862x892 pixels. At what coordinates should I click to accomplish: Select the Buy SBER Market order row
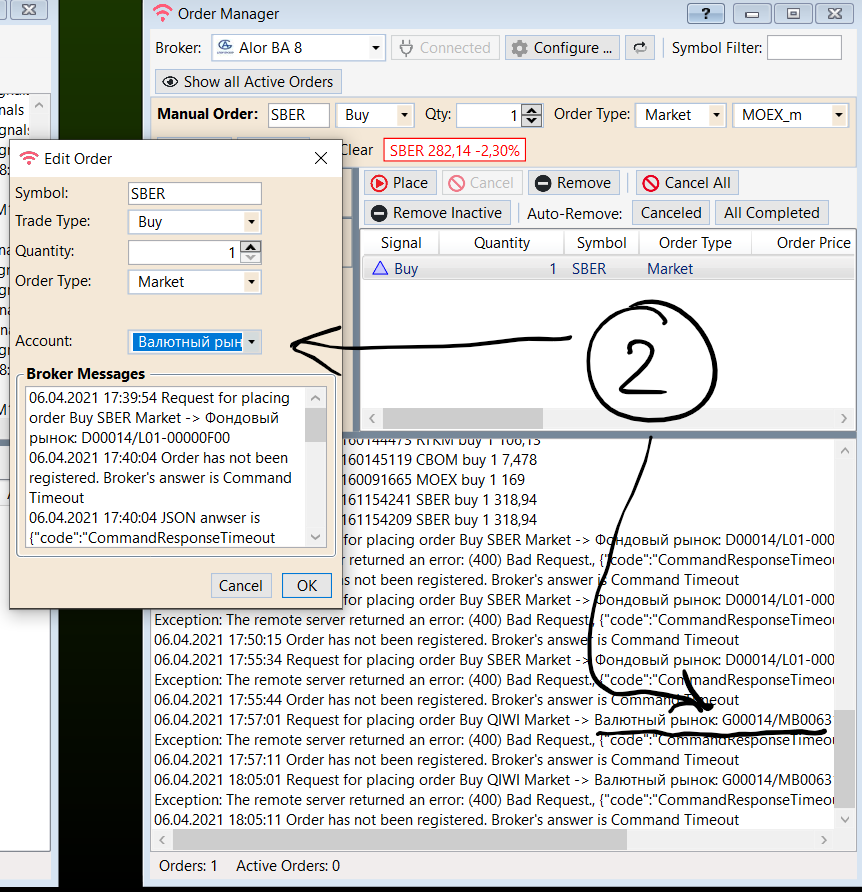click(x=608, y=269)
